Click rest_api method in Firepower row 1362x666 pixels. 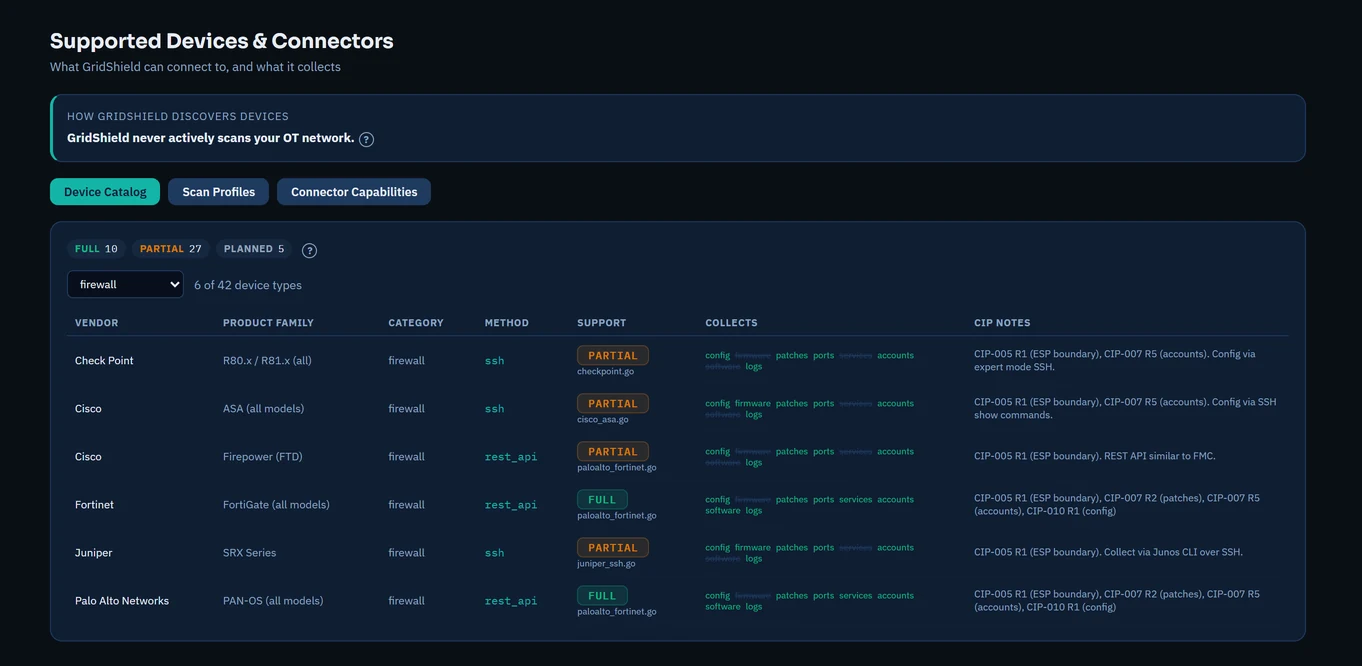tap(511, 456)
